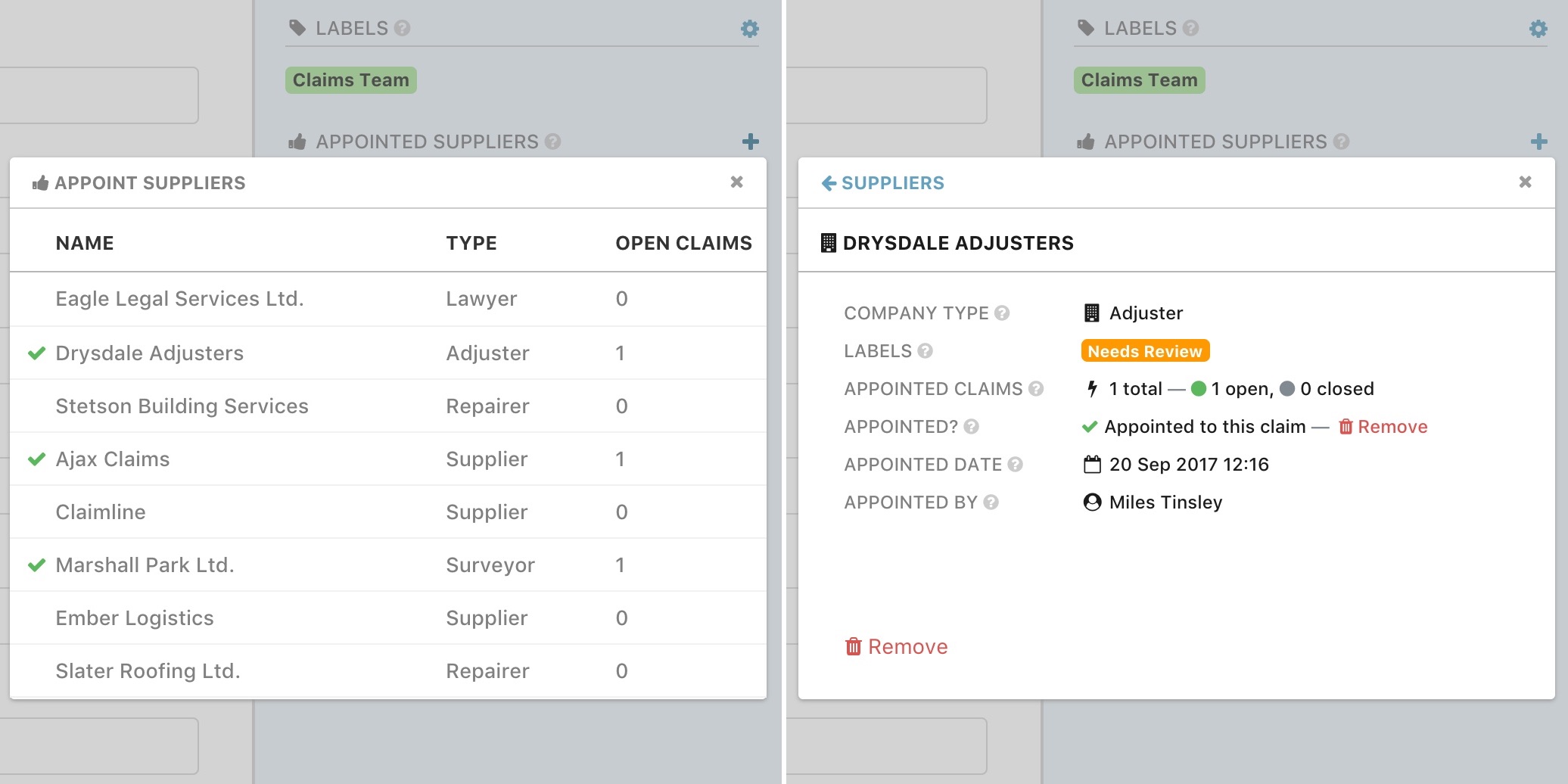This screenshot has height=784, width=1568.
Task: Click the question mark beside COMPANY TYPE
Action: click(x=1003, y=313)
